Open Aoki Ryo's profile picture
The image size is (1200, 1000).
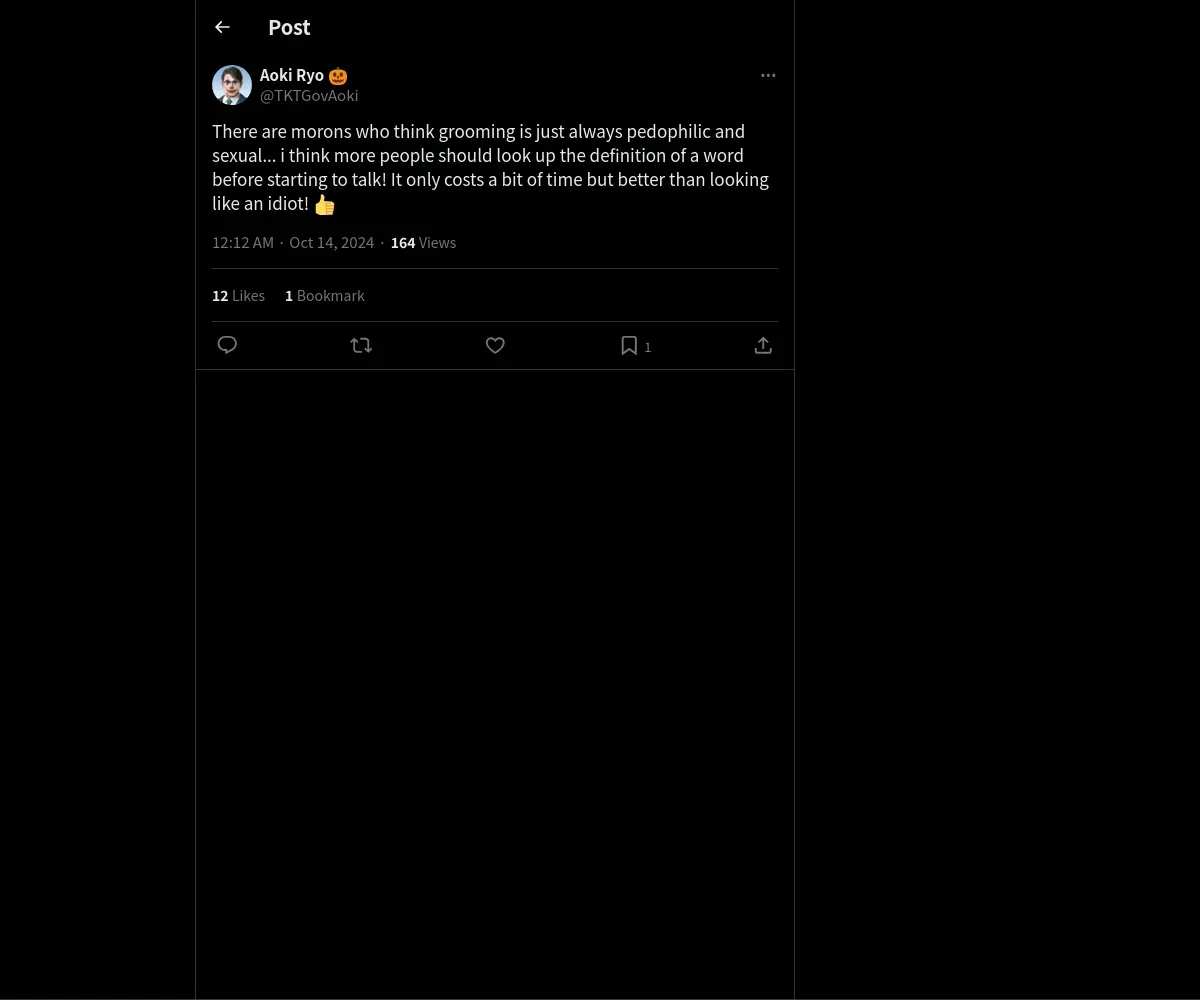pyautogui.click(x=232, y=85)
